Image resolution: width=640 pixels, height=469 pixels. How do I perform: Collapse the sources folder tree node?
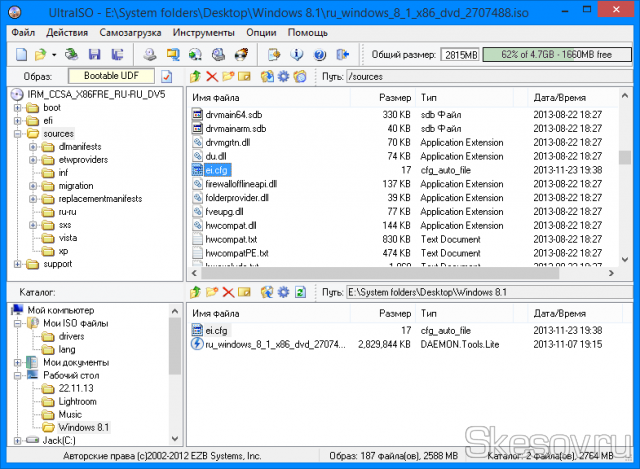(x=18, y=133)
